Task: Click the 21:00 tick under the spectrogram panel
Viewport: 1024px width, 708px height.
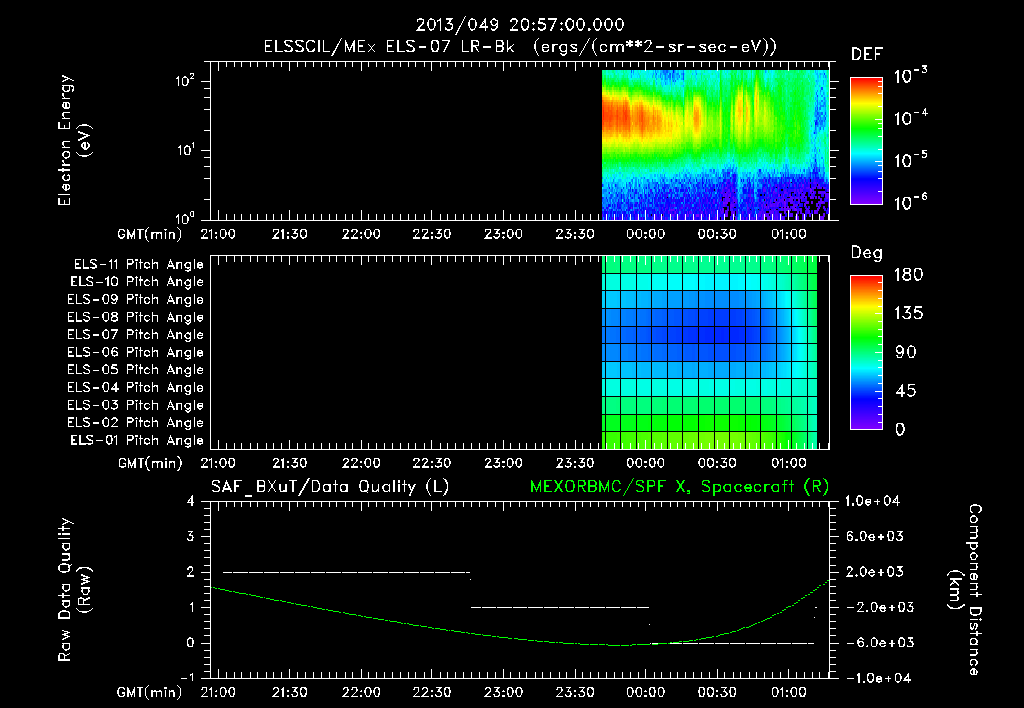Action: click(218, 234)
